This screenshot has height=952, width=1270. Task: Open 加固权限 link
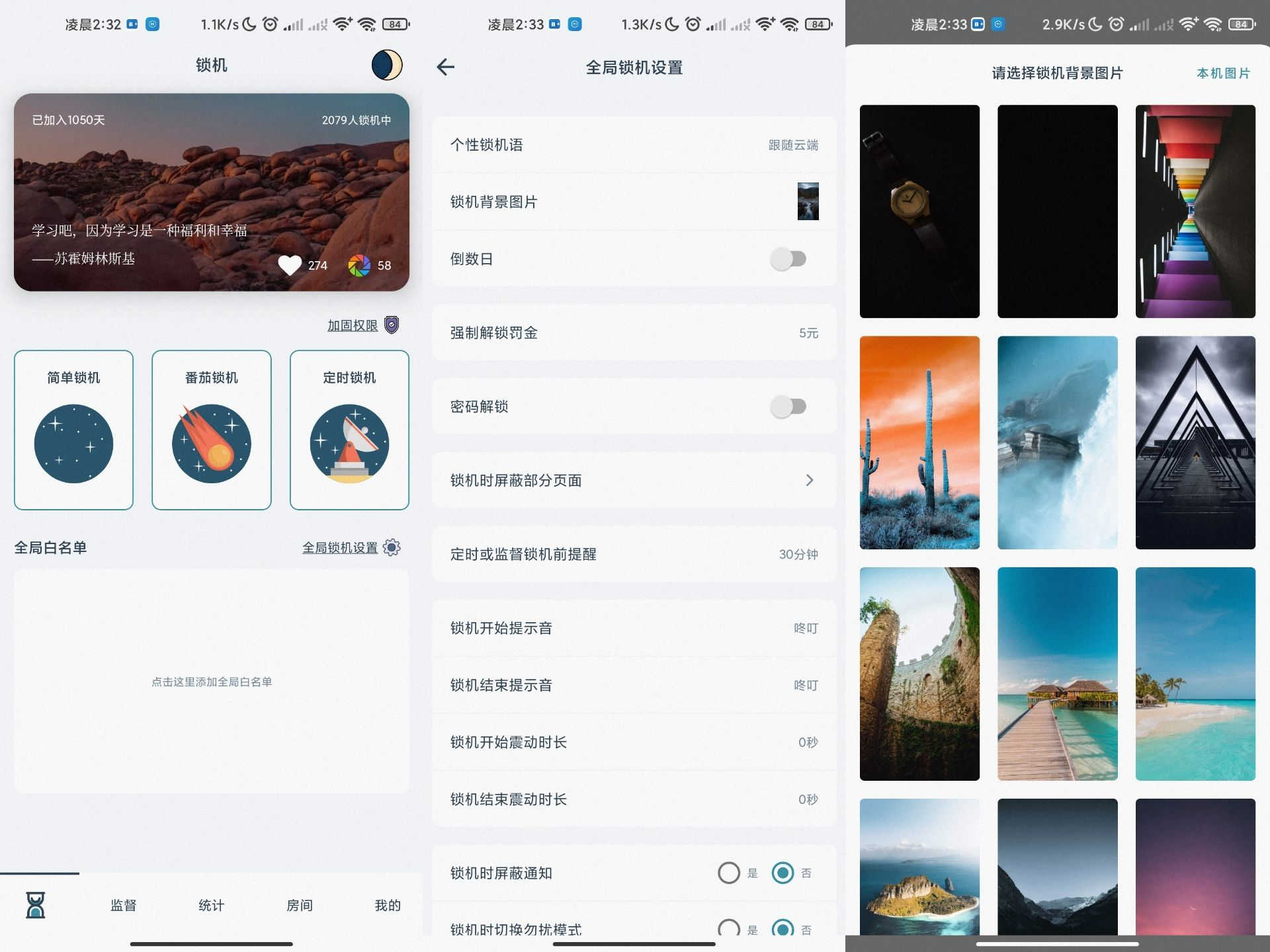tap(353, 325)
